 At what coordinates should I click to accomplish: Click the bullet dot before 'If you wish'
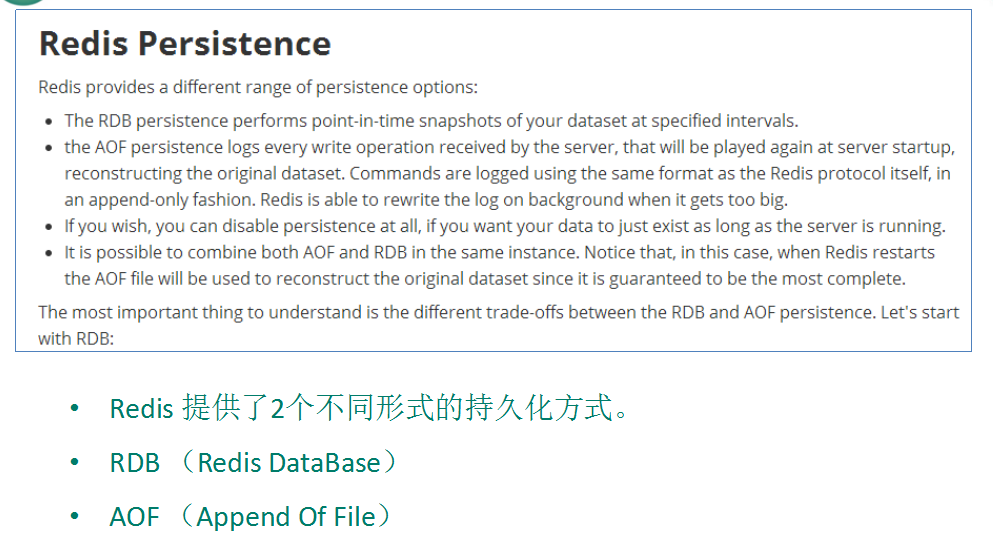tap(49, 227)
